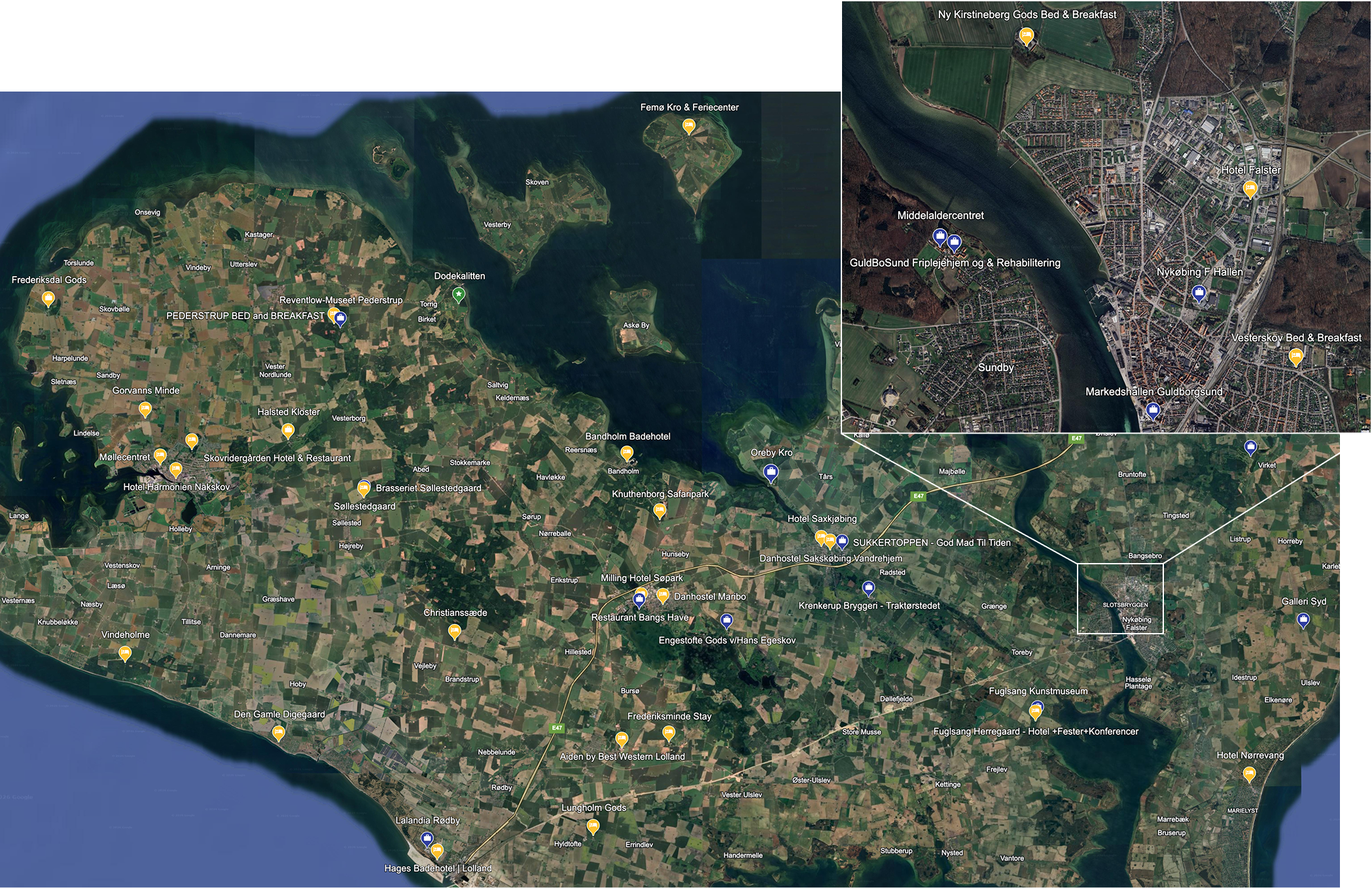Viewport: 1372px width, 888px height.
Task: Click the Femø Kro & Feriecenter pin
Action: point(688,126)
